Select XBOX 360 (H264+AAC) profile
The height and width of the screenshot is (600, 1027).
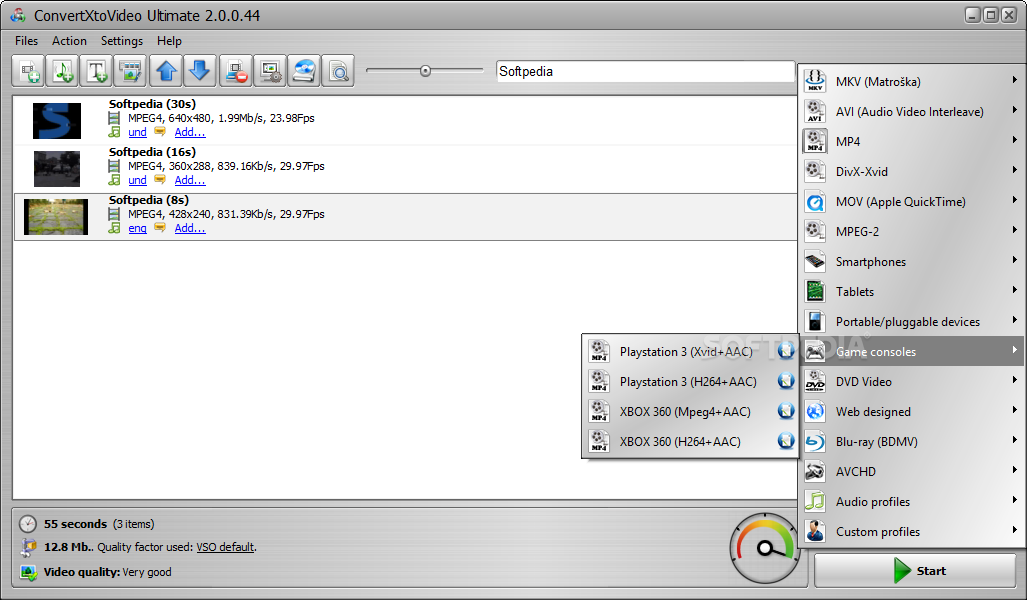(x=690, y=441)
